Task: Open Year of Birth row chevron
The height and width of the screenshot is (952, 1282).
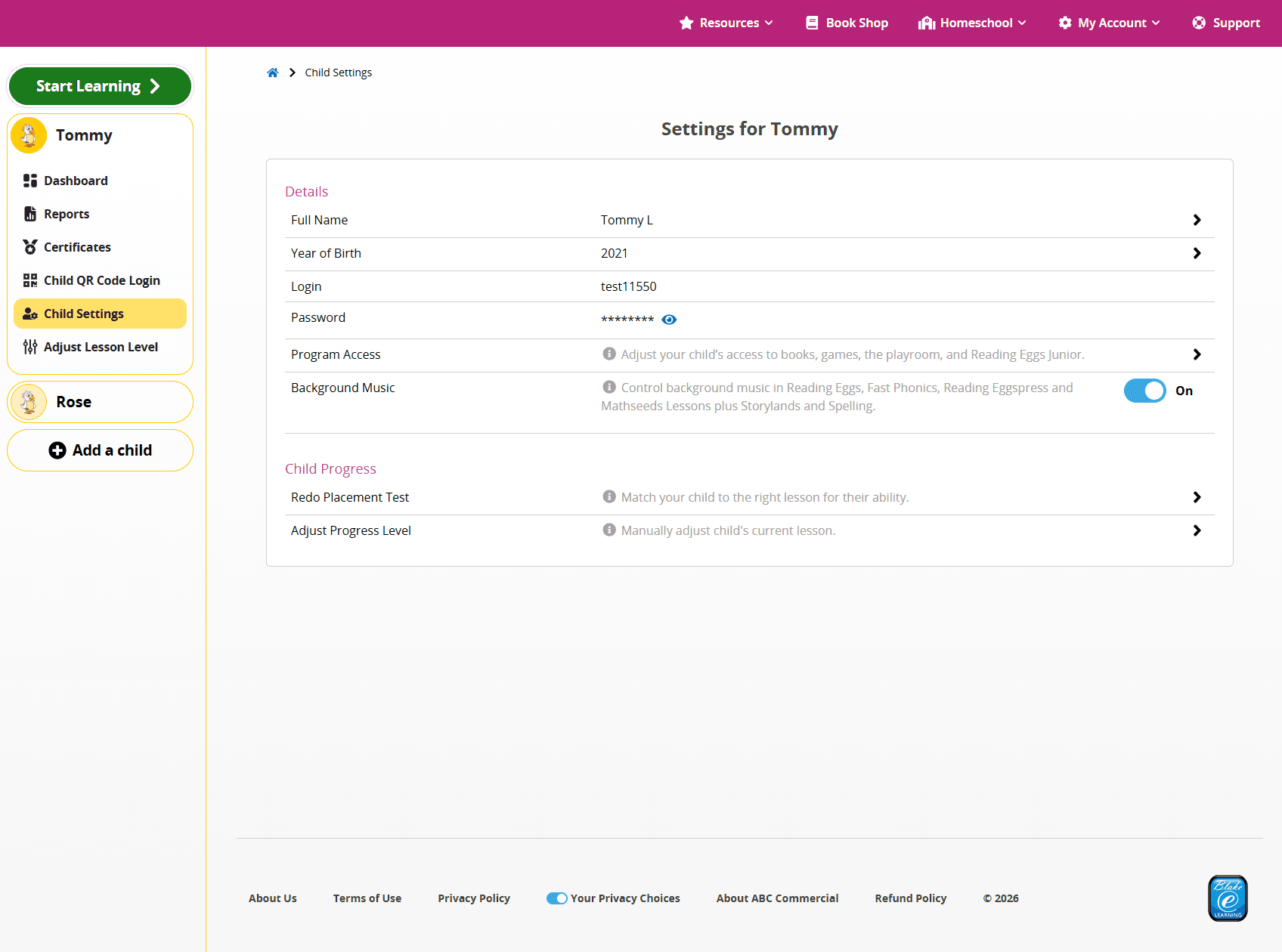Action: (1197, 253)
